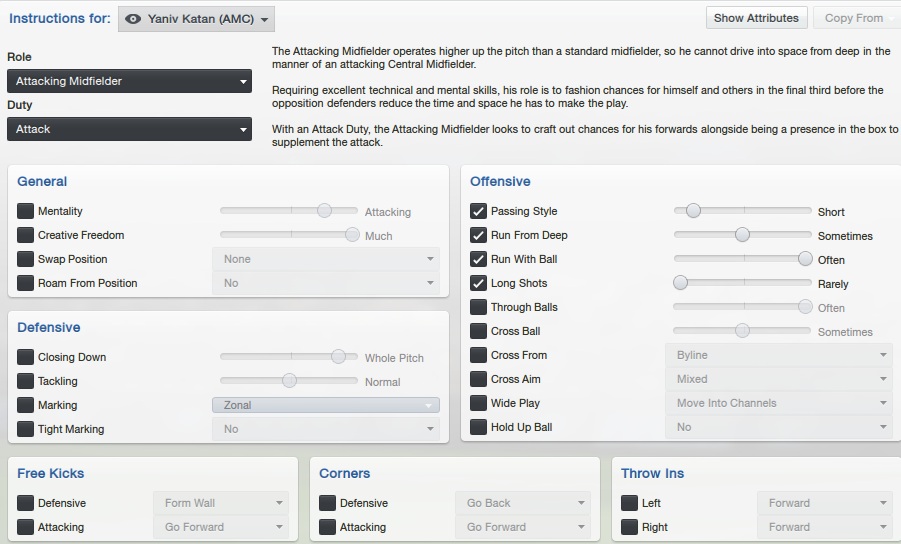Tick the Left throw-ins checkbox
Image resolution: width=901 pixels, height=544 pixels.
[629, 503]
